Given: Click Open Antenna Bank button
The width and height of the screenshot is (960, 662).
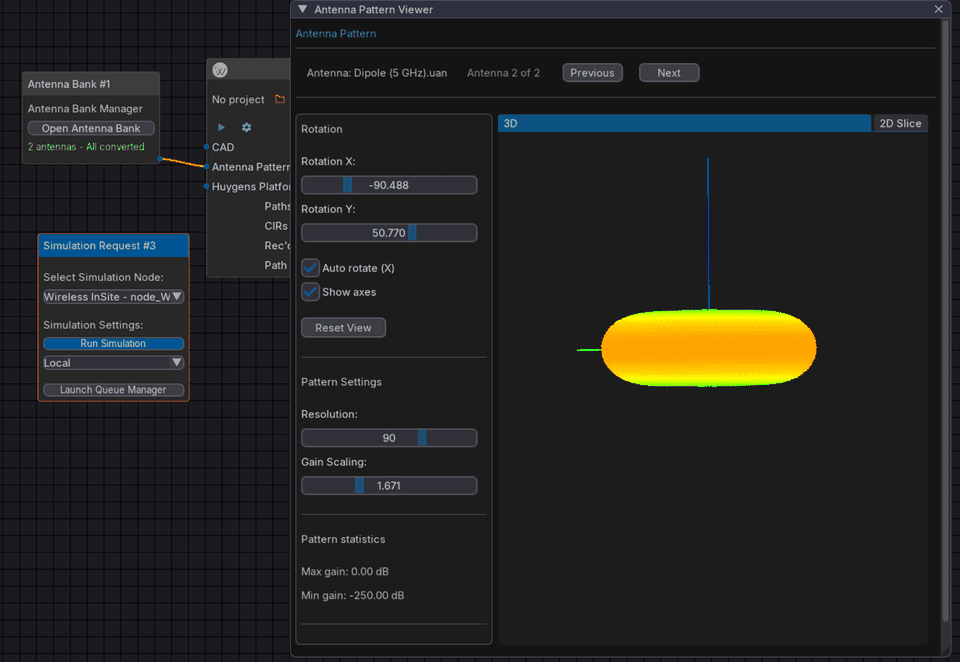Looking at the screenshot, I should click(x=91, y=128).
